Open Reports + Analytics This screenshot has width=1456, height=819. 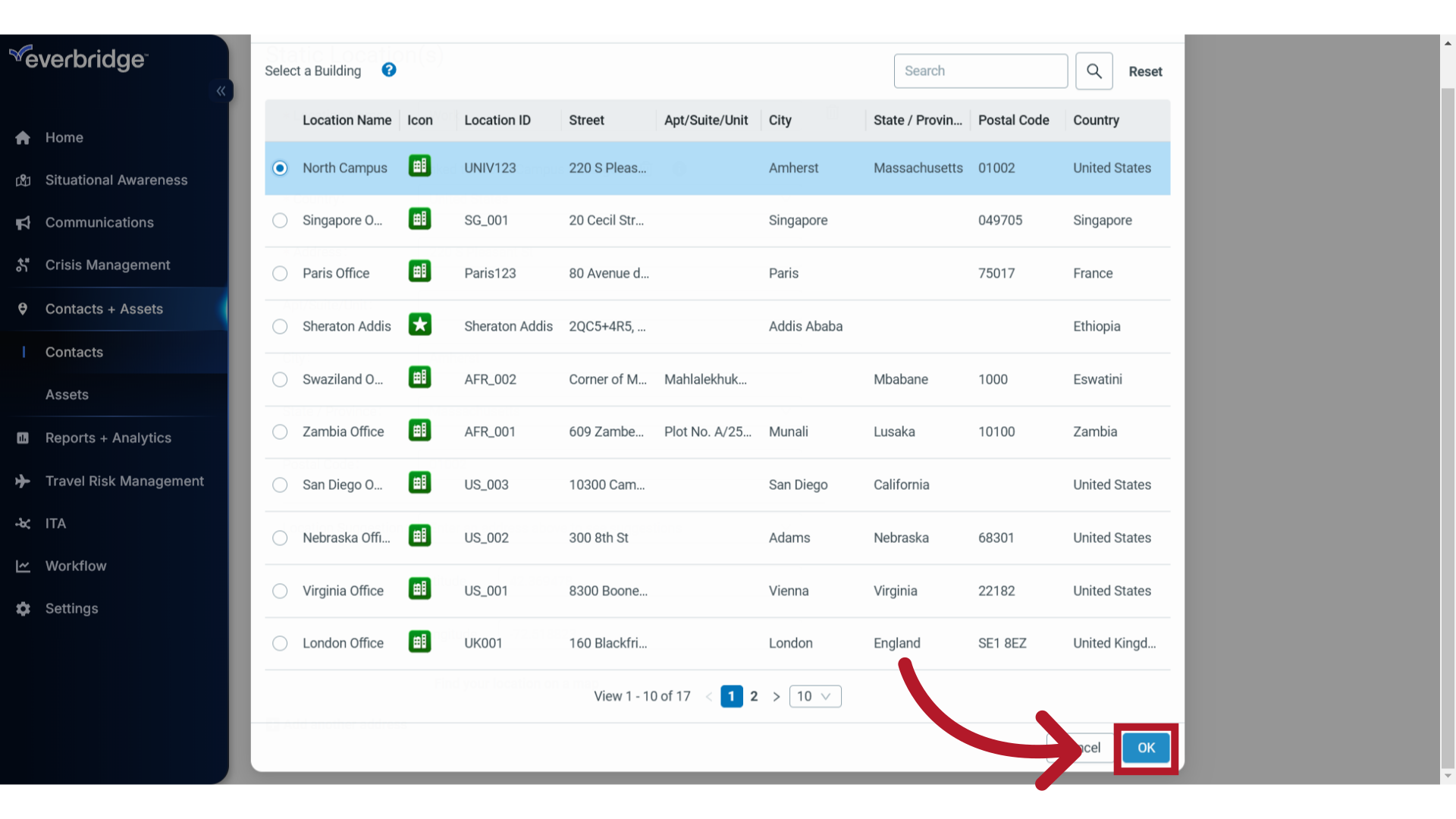(107, 438)
